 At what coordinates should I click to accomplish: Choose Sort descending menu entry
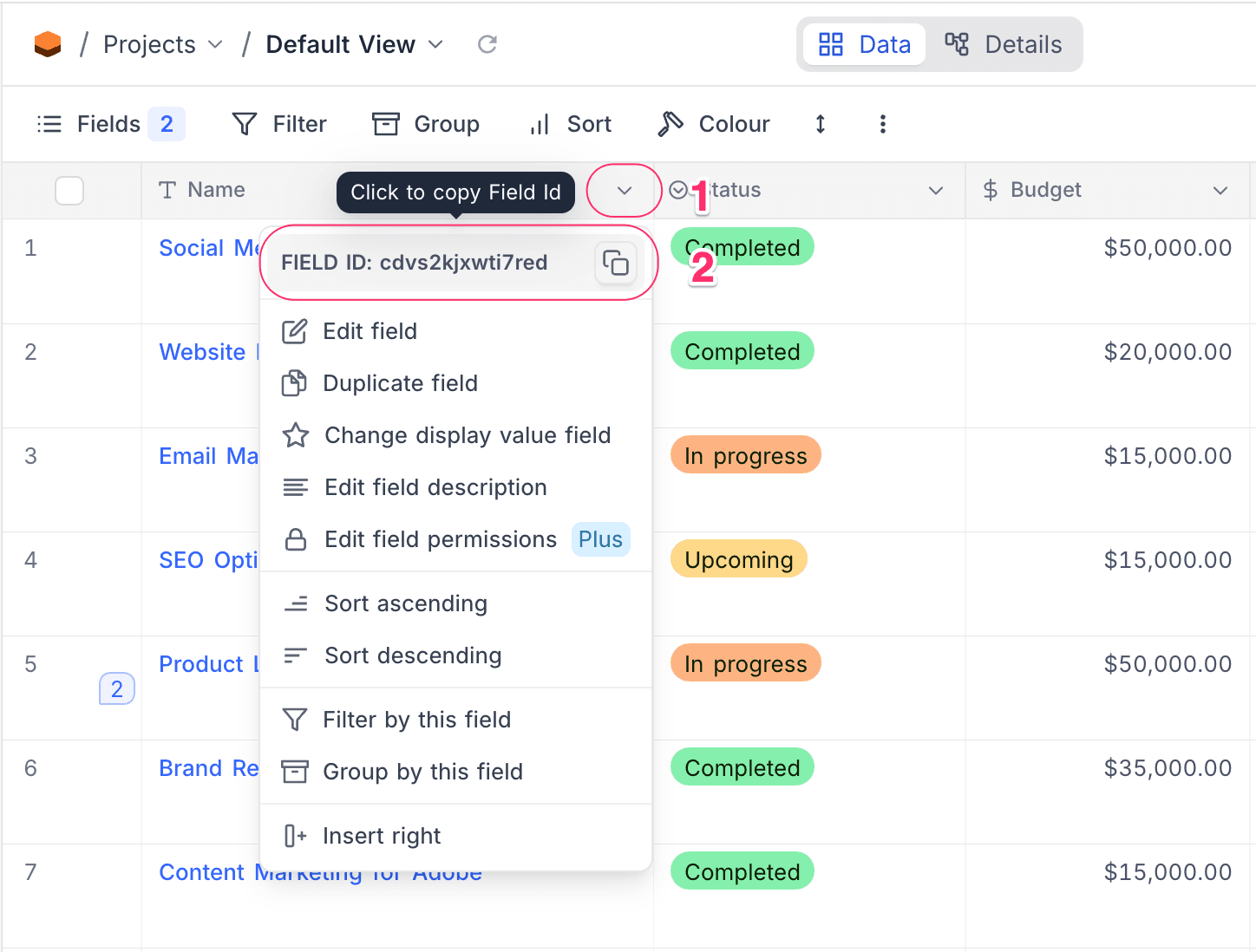pyautogui.click(x=413, y=655)
